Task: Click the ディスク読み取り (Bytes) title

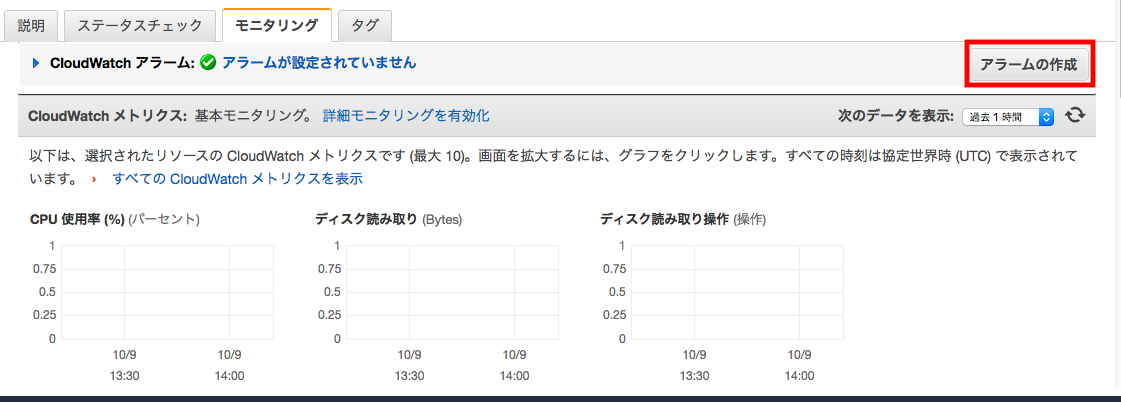Action: pos(388,220)
